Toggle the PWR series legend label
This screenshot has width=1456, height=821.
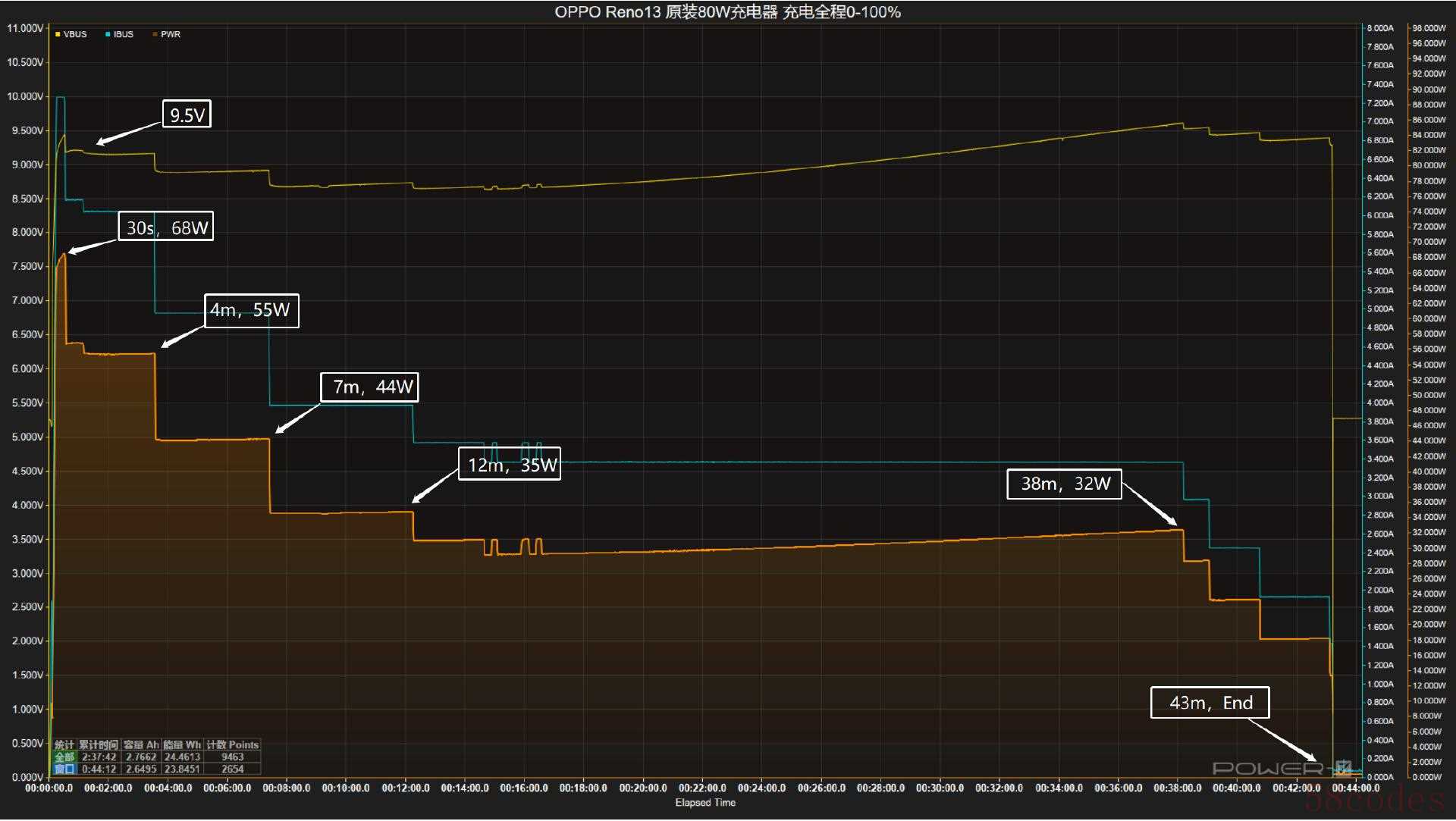click(x=171, y=34)
